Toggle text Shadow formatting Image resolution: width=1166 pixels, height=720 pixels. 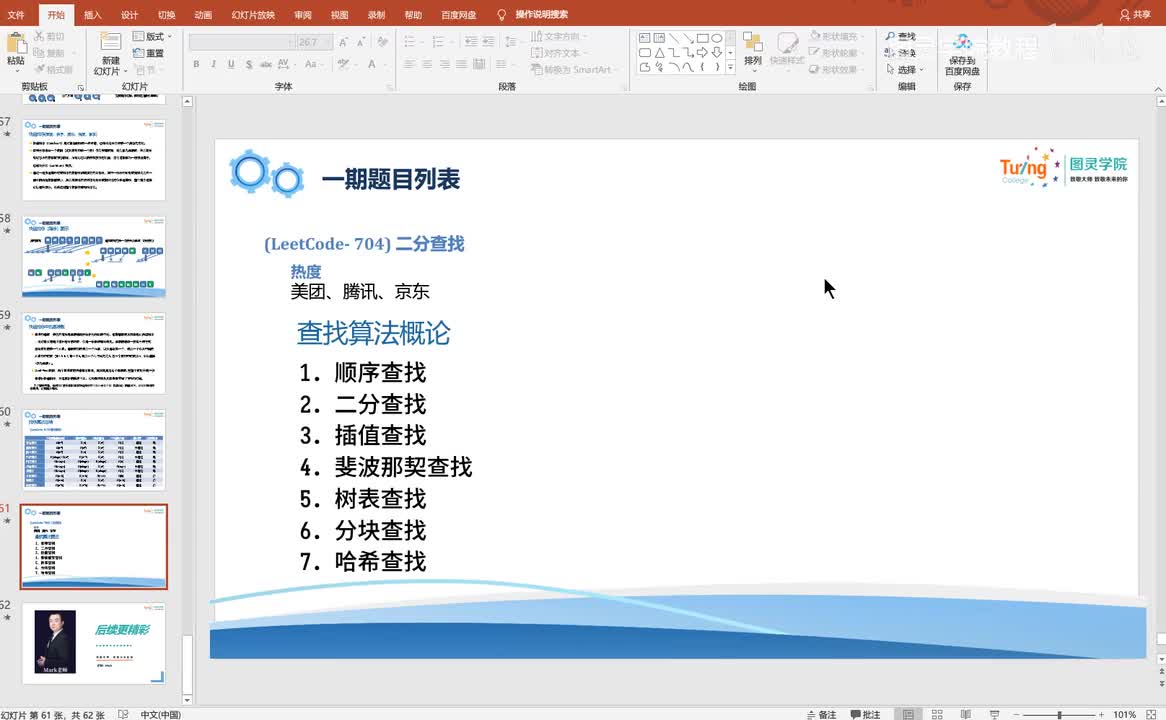pyautogui.click(x=248, y=65)
